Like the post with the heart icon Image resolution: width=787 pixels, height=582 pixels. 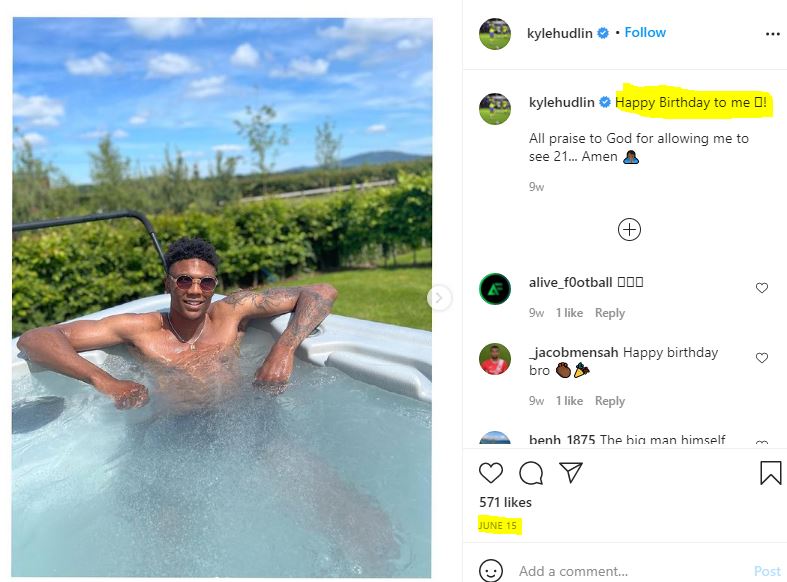pos(491,473)
